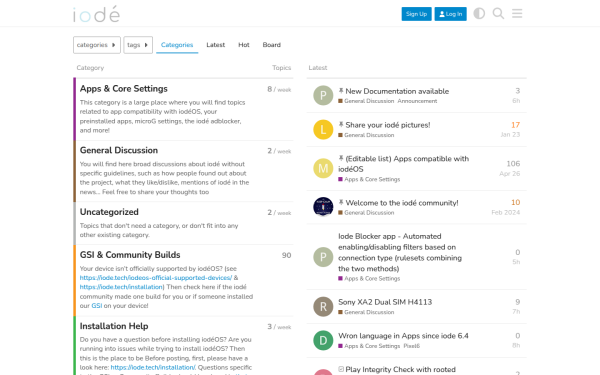This screenshot has width=600, height=375.
Task: Open Iode Blocker app automated filters topic
Action: pos(400,253)
